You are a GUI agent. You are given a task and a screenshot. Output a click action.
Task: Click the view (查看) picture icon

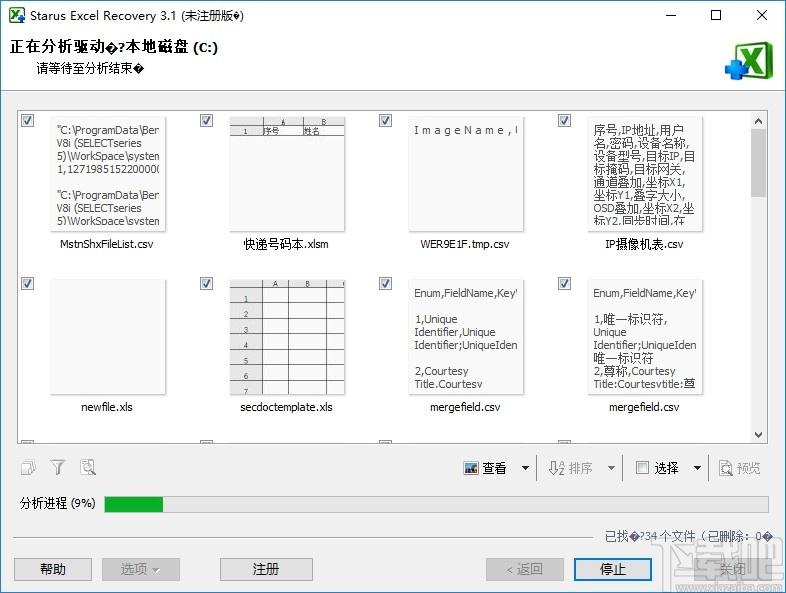coord(471,468)
